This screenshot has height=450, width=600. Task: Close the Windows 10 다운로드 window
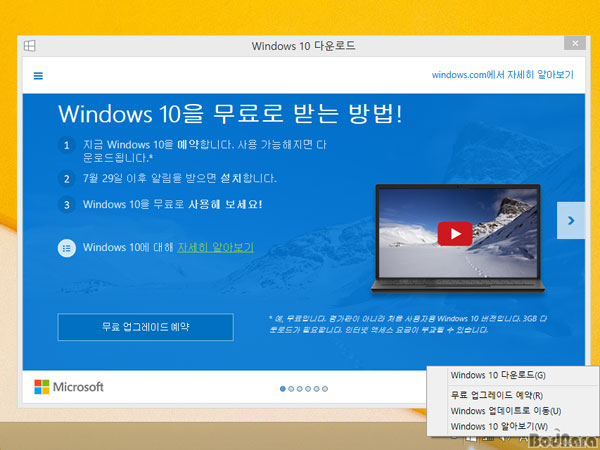click(575, 43)
